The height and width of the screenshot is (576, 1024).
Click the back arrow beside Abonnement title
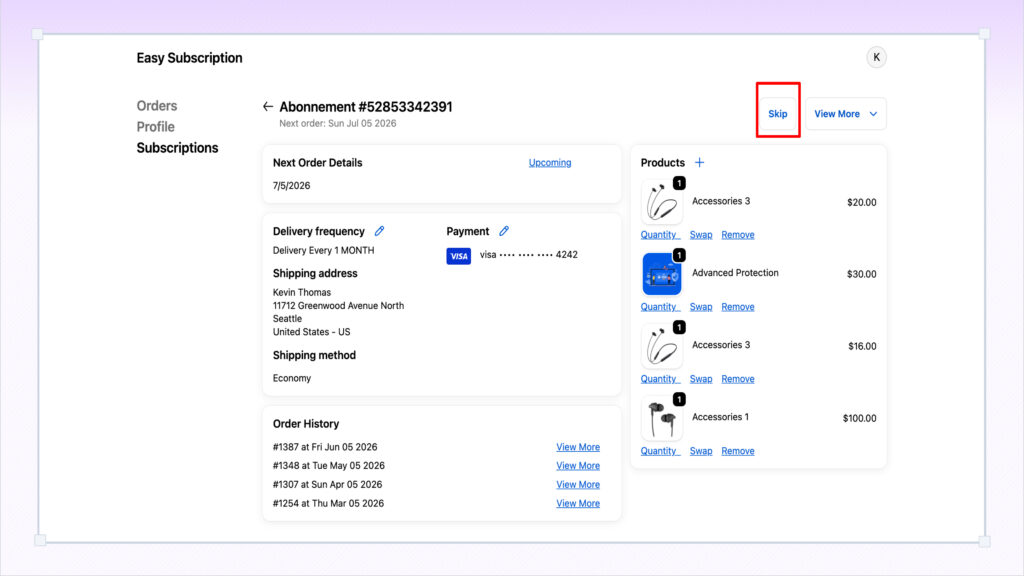click(x=268, y=106)
